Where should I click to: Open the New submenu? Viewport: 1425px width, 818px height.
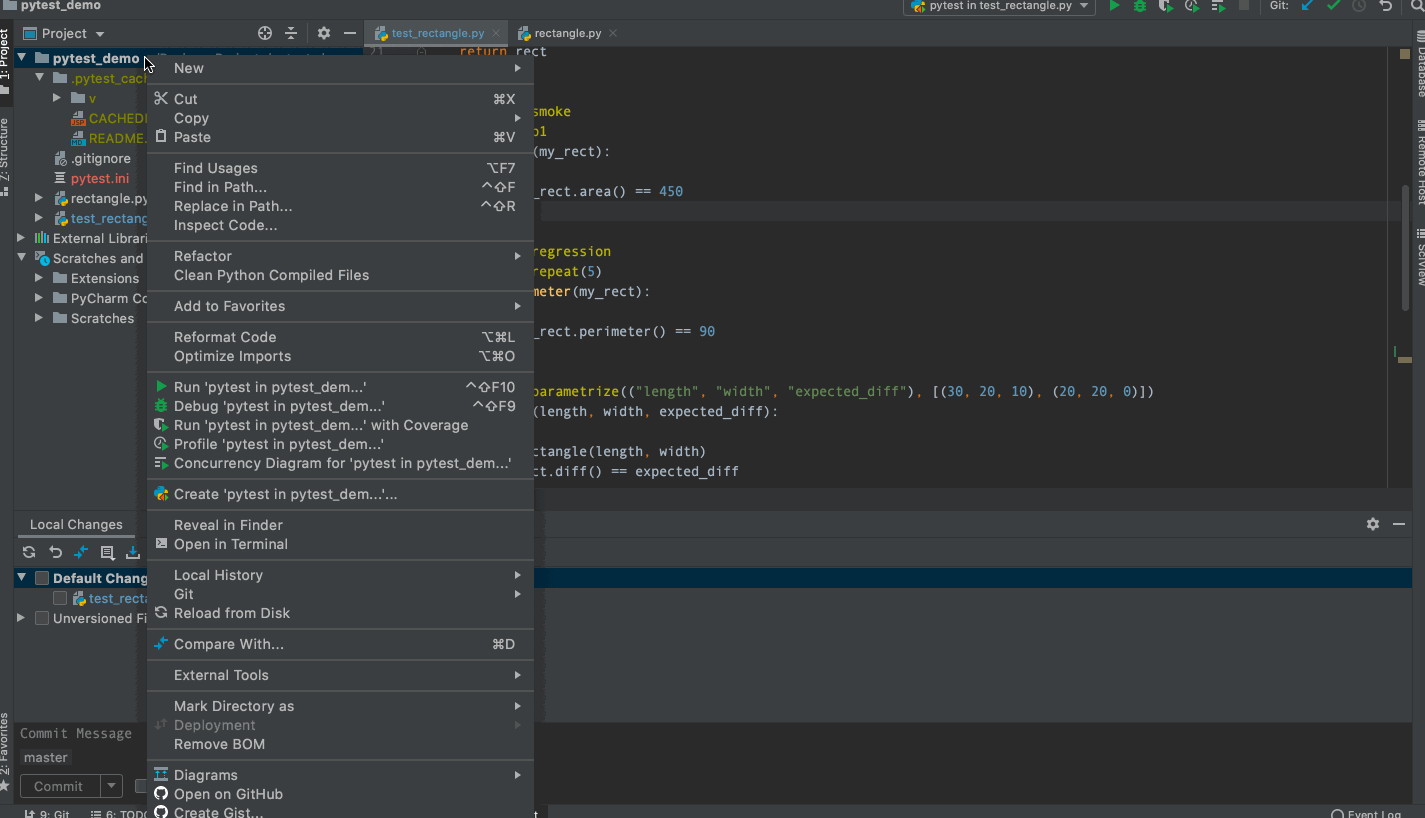340,68
